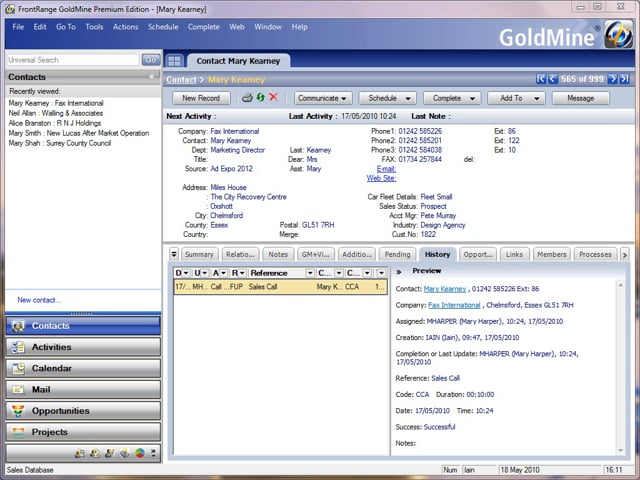The width and height of the screenshot is (640, 480).
Task: Click the GoldMine logo icon
Action: click(618, 34)
